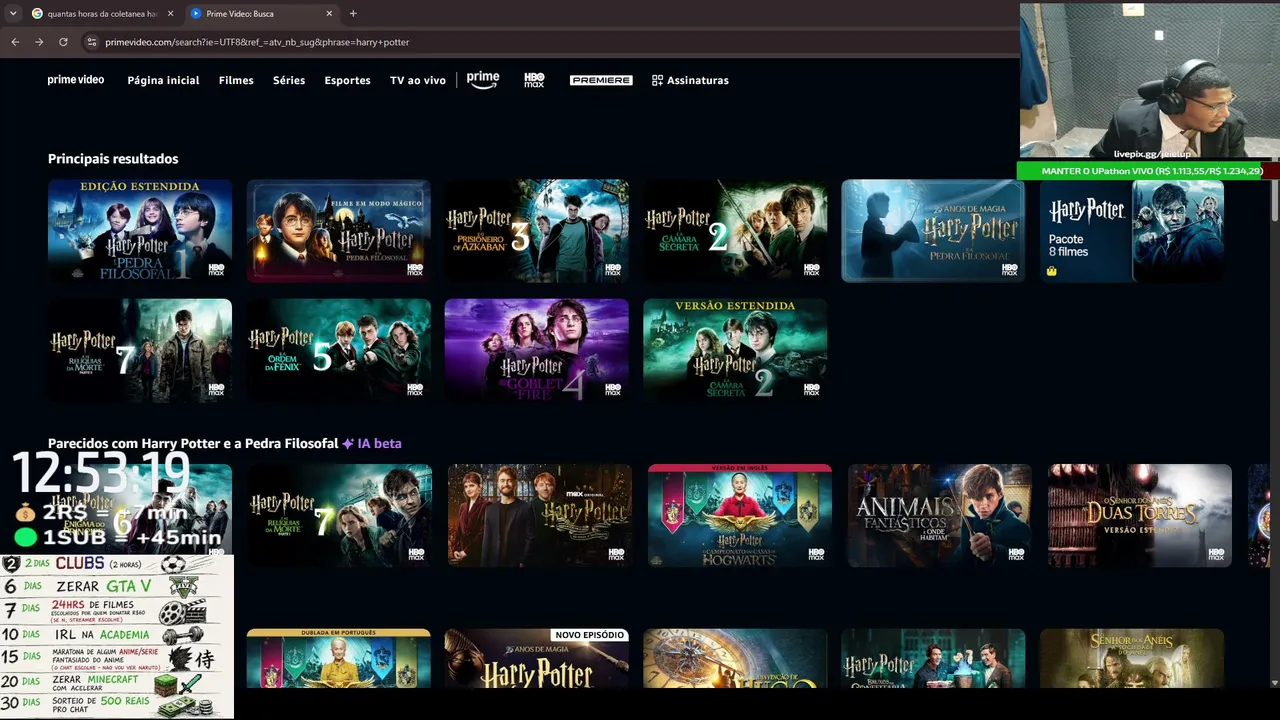Click the page vertical scrollbar

click(1275, 200)
